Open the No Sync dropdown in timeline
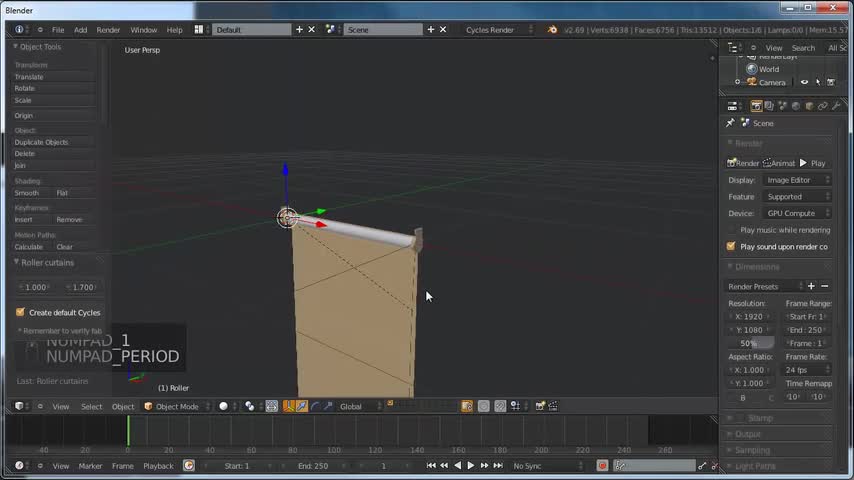Viewport: 854px width, 480px height. 547,466
